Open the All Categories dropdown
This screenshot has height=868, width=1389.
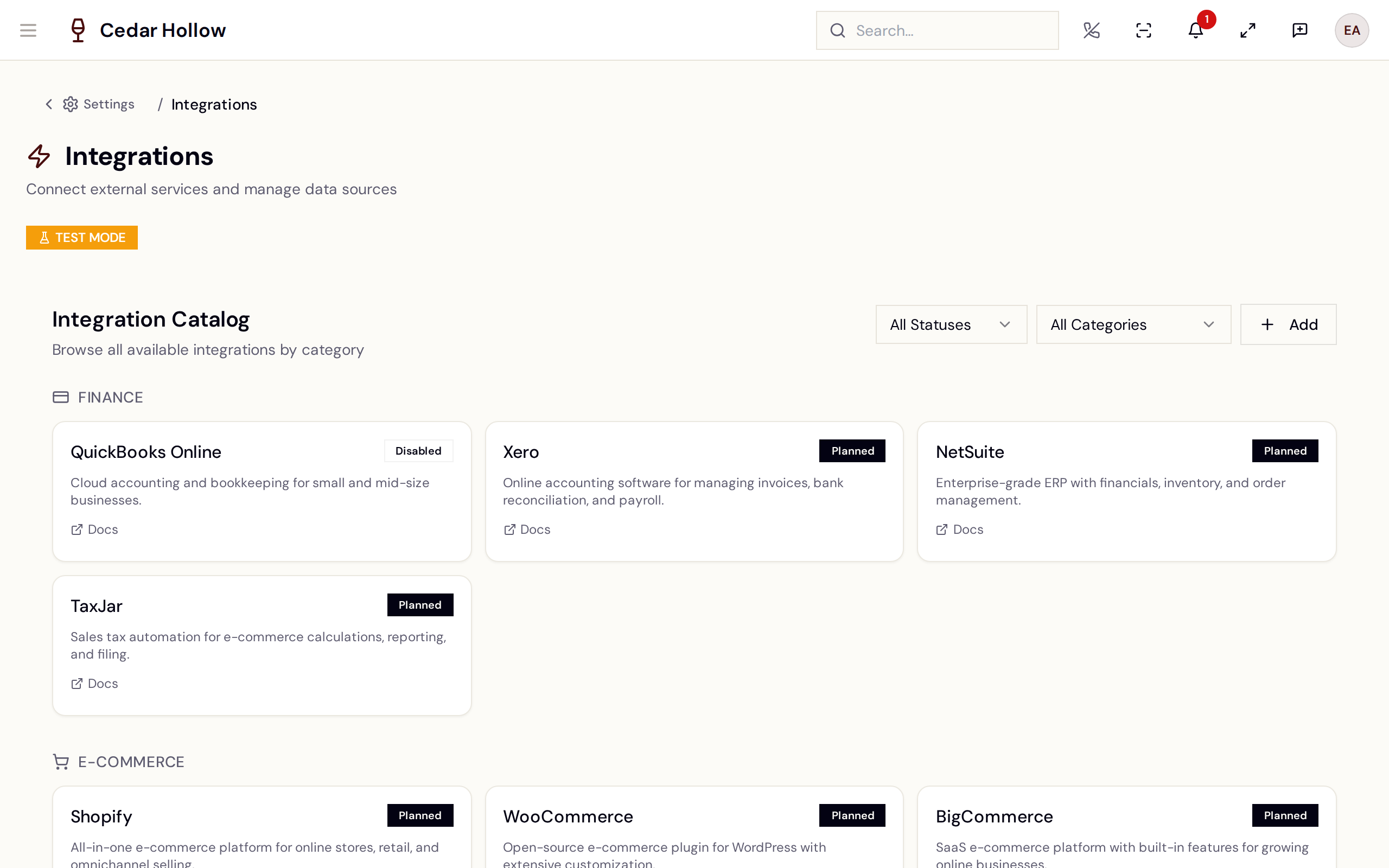1133,324
